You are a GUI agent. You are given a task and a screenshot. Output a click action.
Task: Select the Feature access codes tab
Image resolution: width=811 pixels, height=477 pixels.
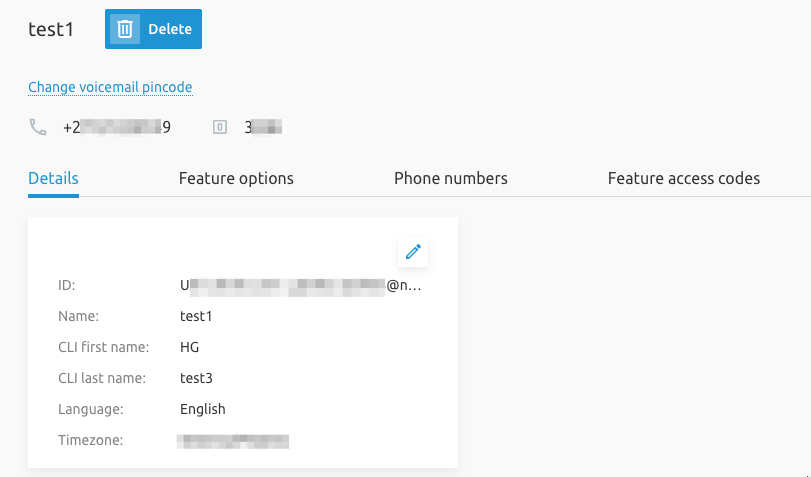683,179
